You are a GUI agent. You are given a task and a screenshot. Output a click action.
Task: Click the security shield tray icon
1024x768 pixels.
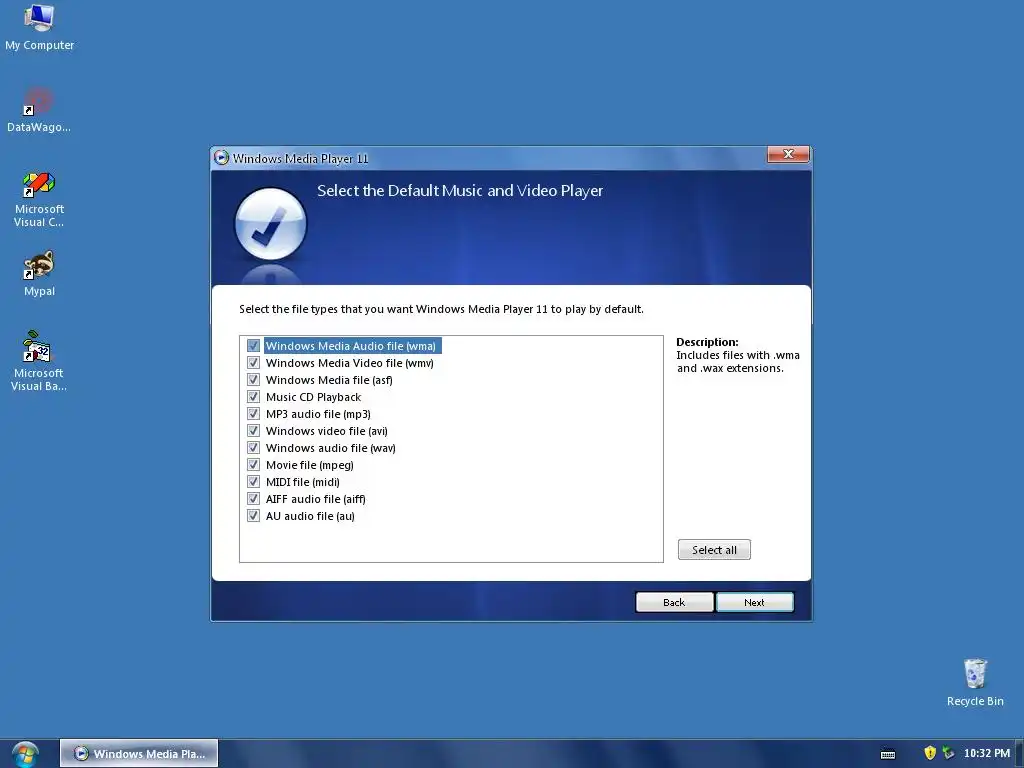coord(930,753)
